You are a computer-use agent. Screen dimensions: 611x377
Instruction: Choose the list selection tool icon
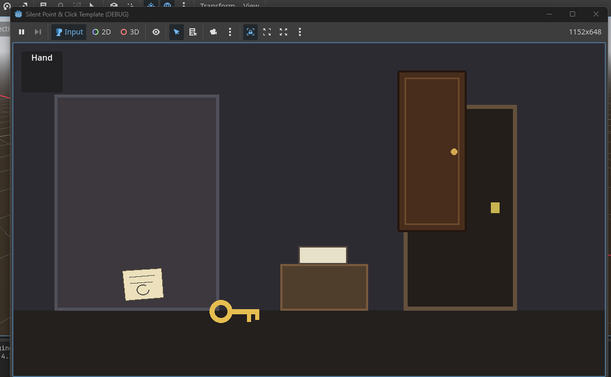[192, 32]
